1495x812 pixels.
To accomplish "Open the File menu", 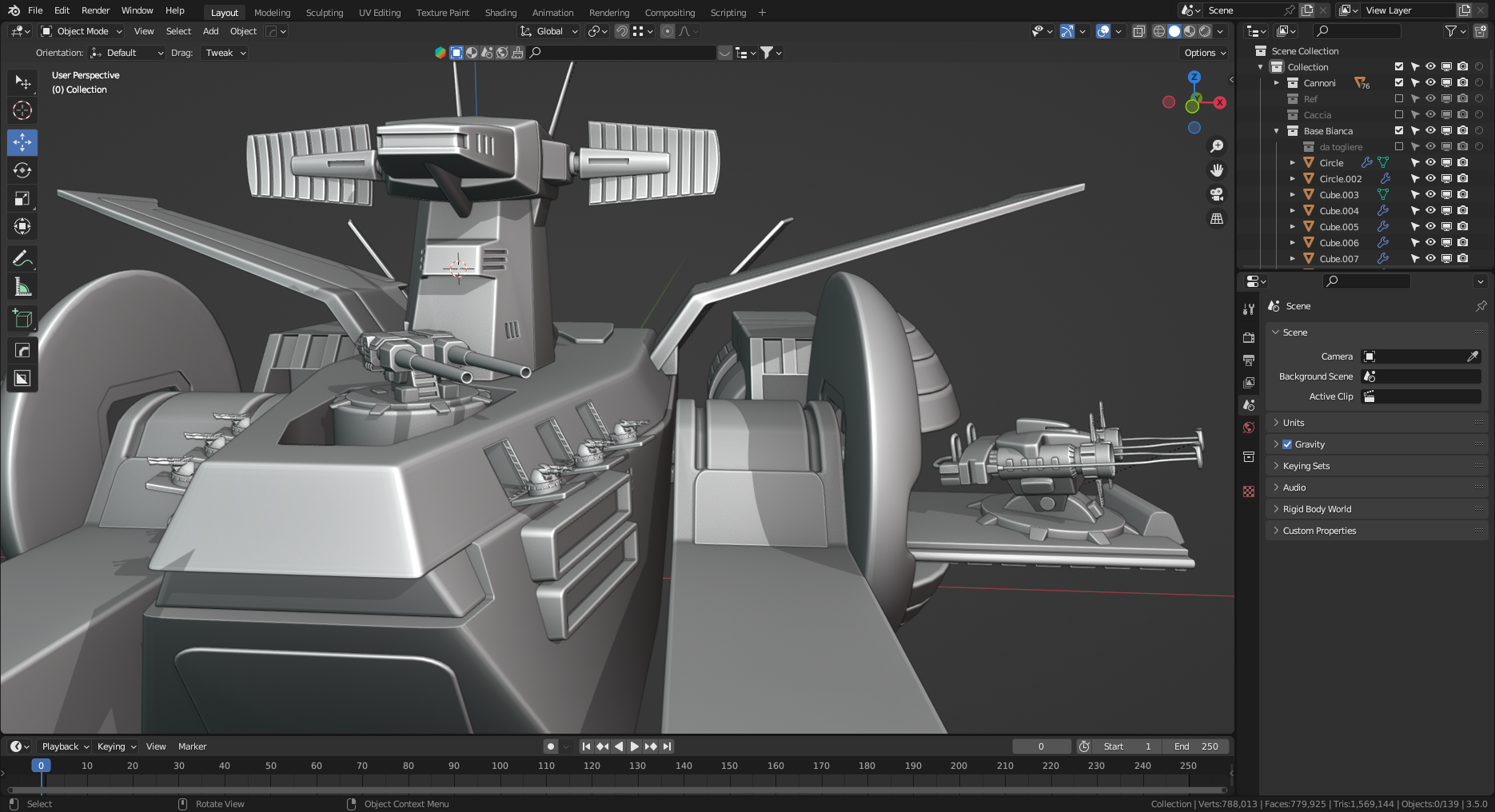I will 35,10.
